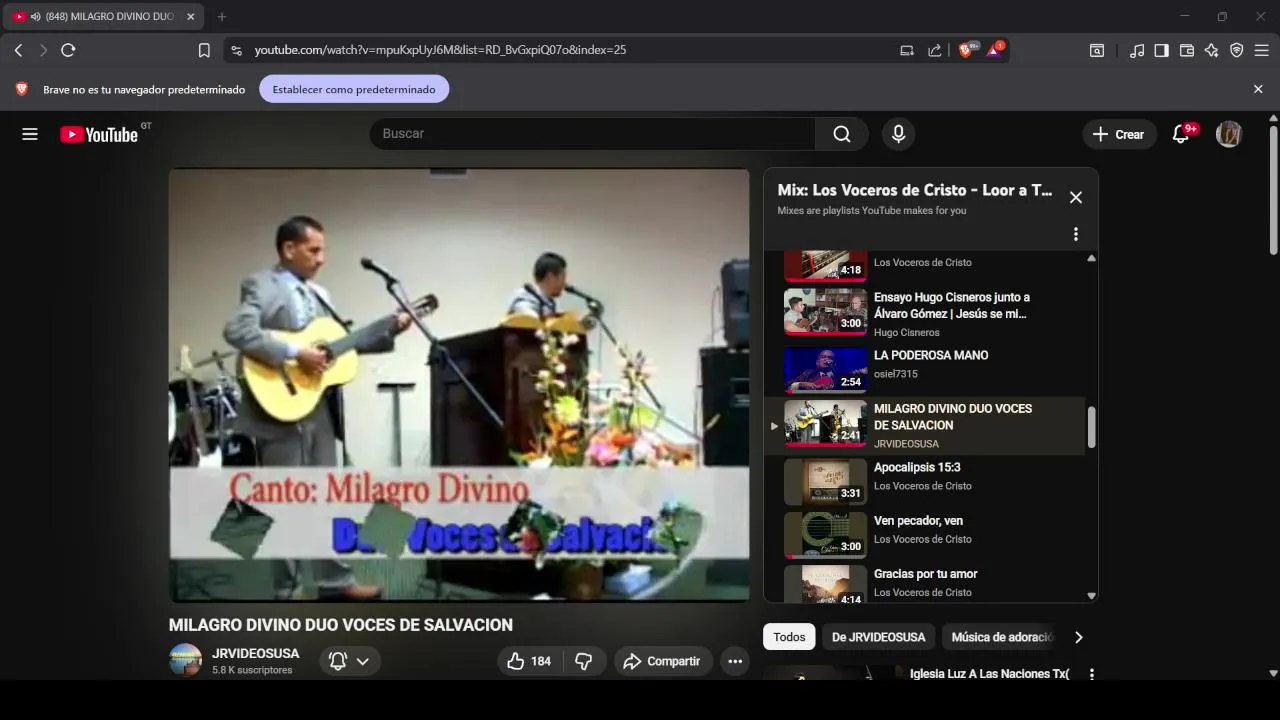
Task: Click the playlist panel scrollbar thumb
Action: click(1091, 427)
